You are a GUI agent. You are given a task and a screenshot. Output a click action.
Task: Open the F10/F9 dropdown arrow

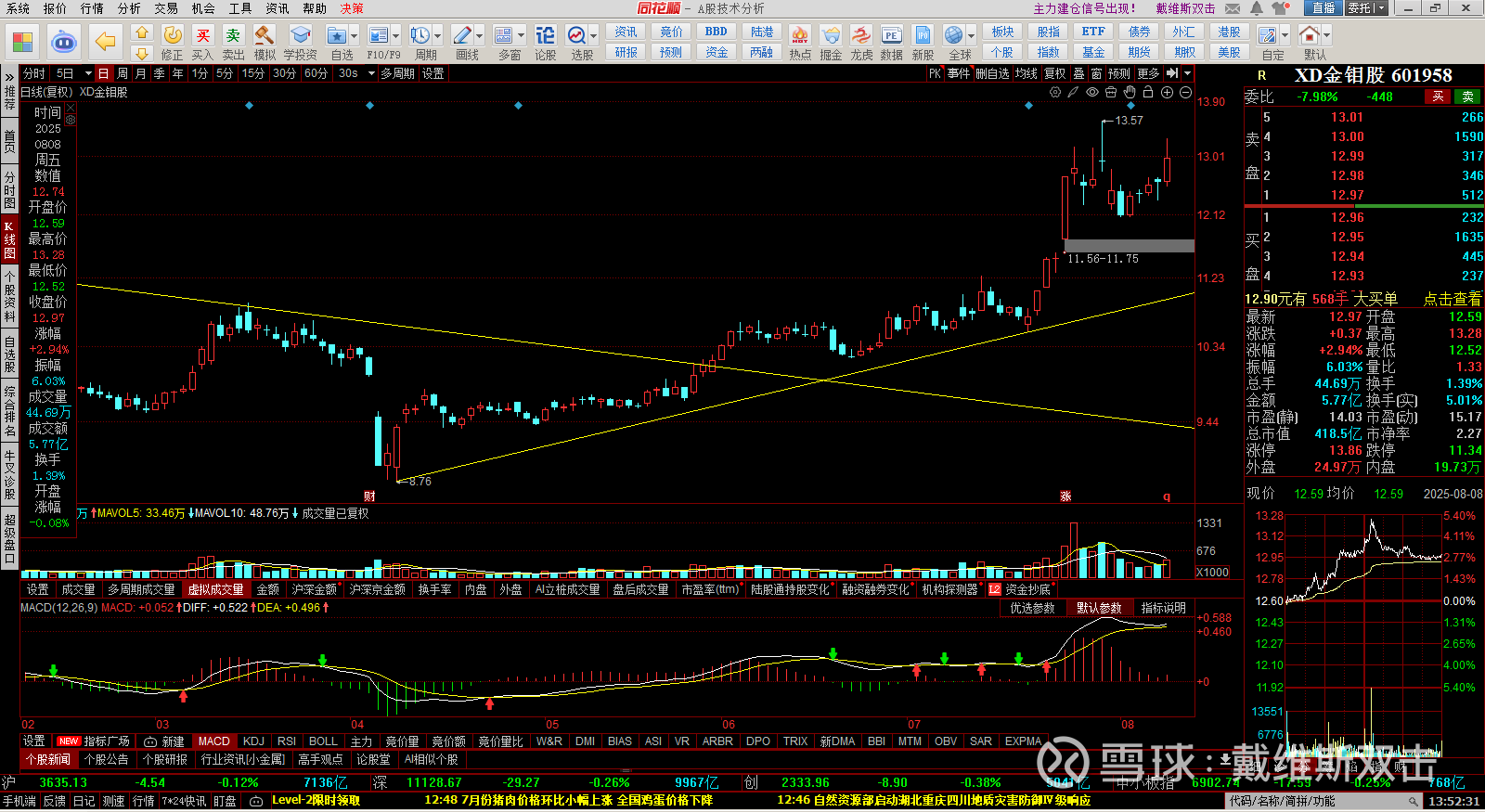tap(396, 36)
